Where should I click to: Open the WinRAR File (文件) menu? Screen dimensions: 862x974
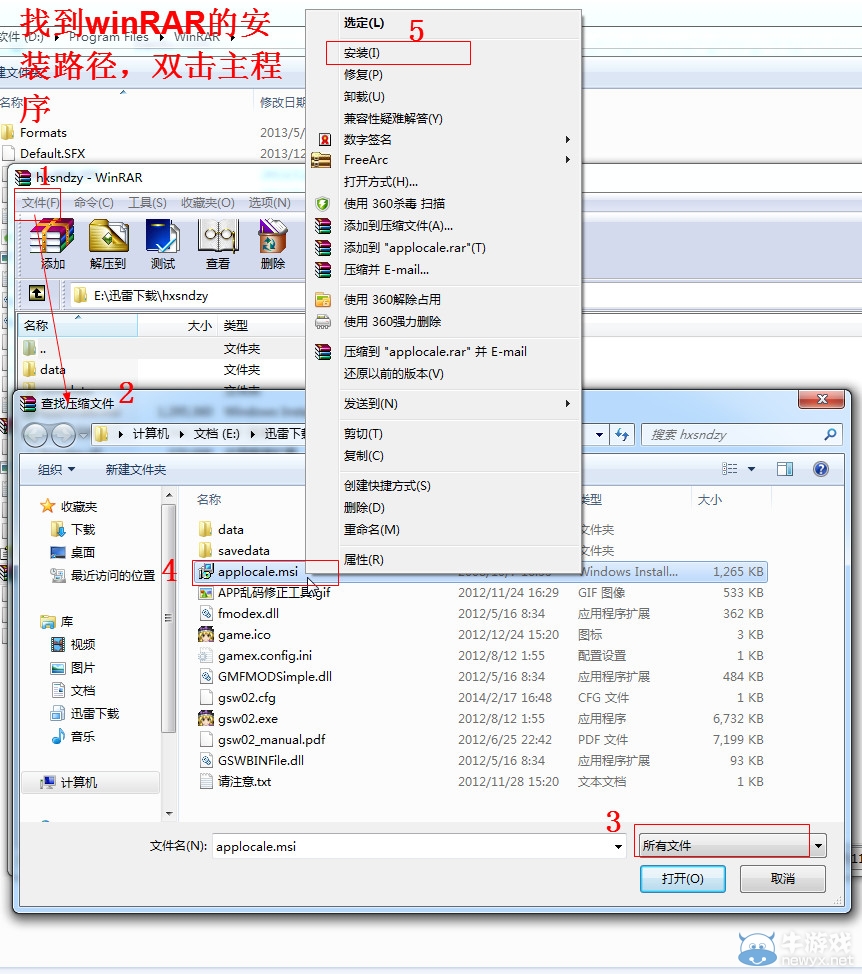pos(40,203)
